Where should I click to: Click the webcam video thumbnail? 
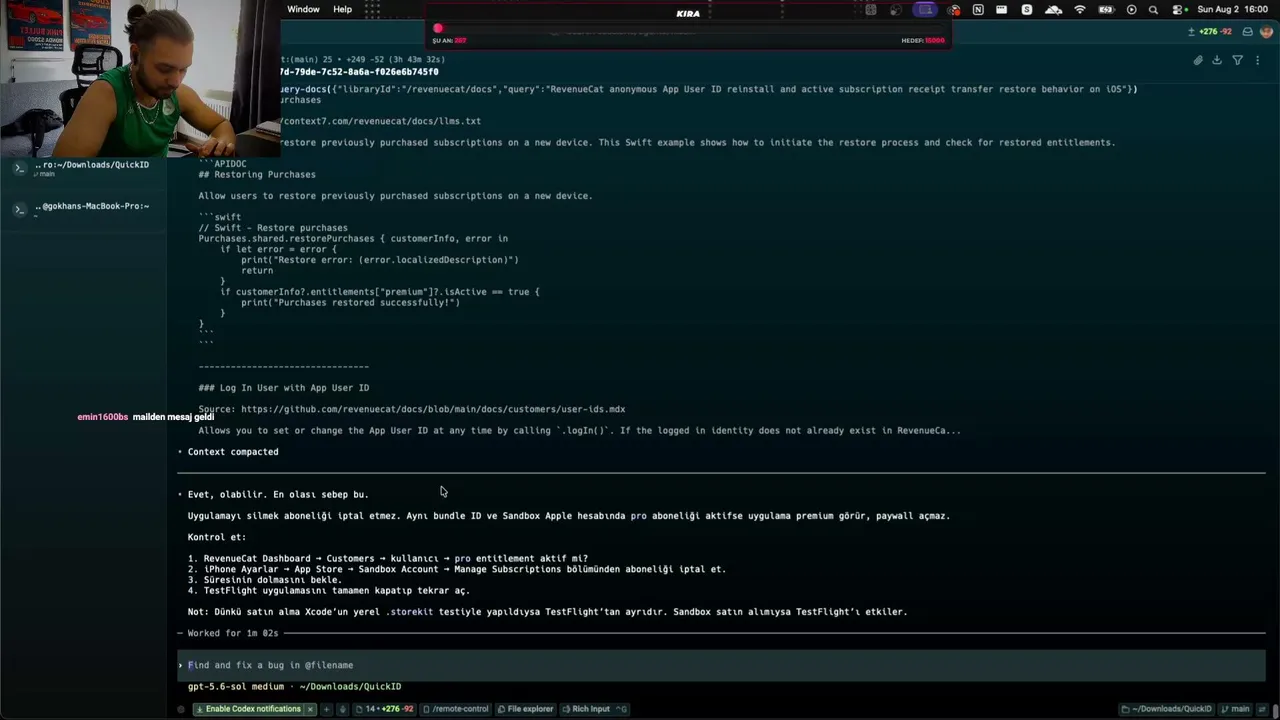139,78
